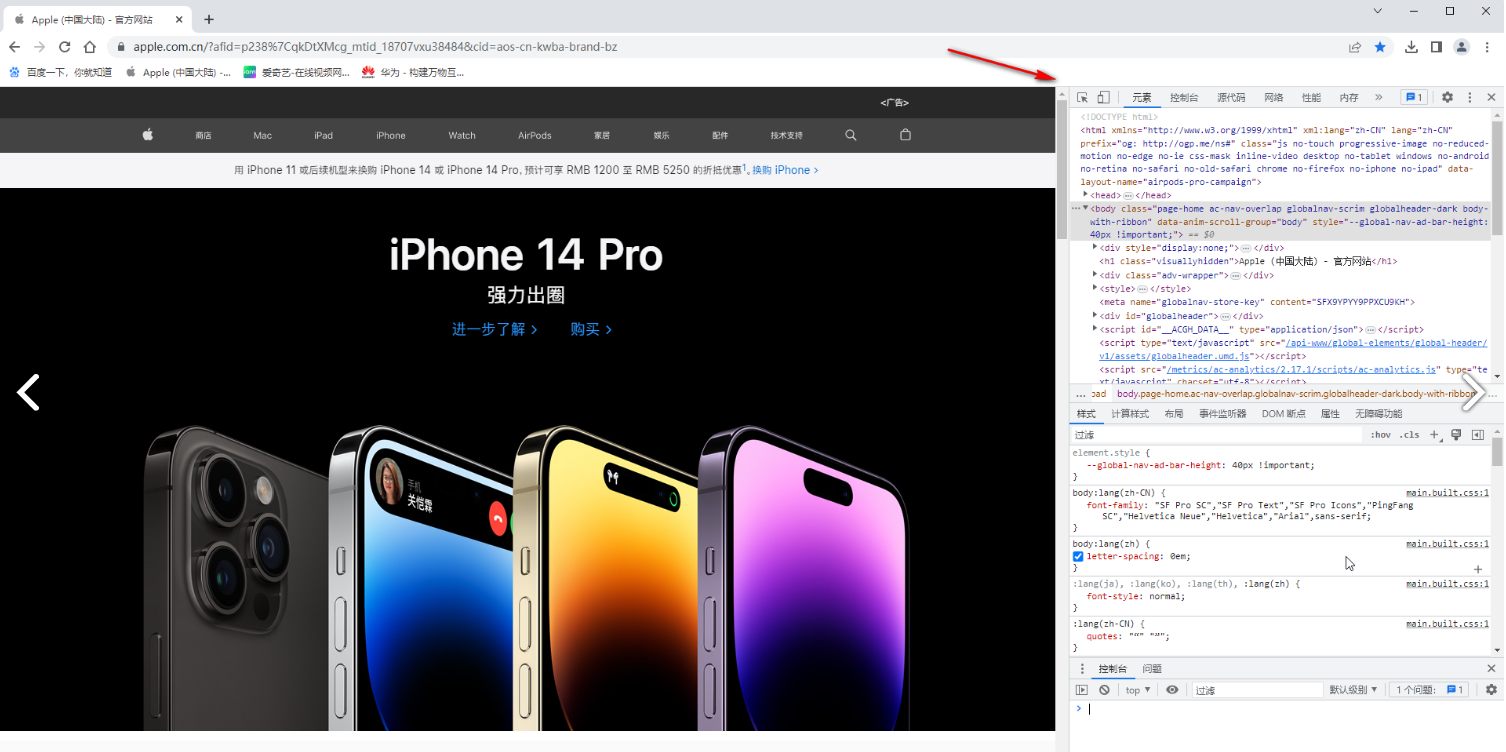Open a new browser tab with the plus button
The height and width of the screenshot is (752, 1506).
(x=209, y=19)
